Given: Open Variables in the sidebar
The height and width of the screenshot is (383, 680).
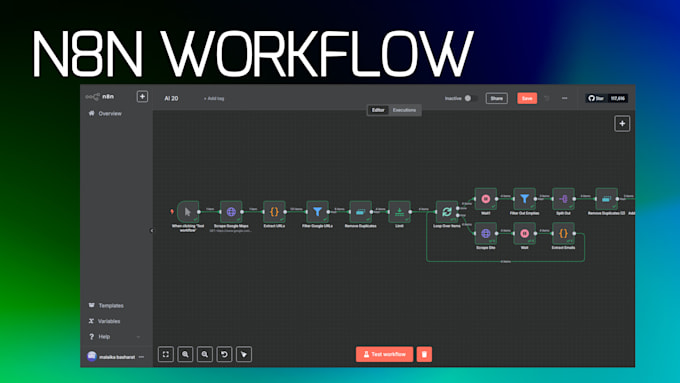Looking at the screenshot, I should click(x=105, y=321).
